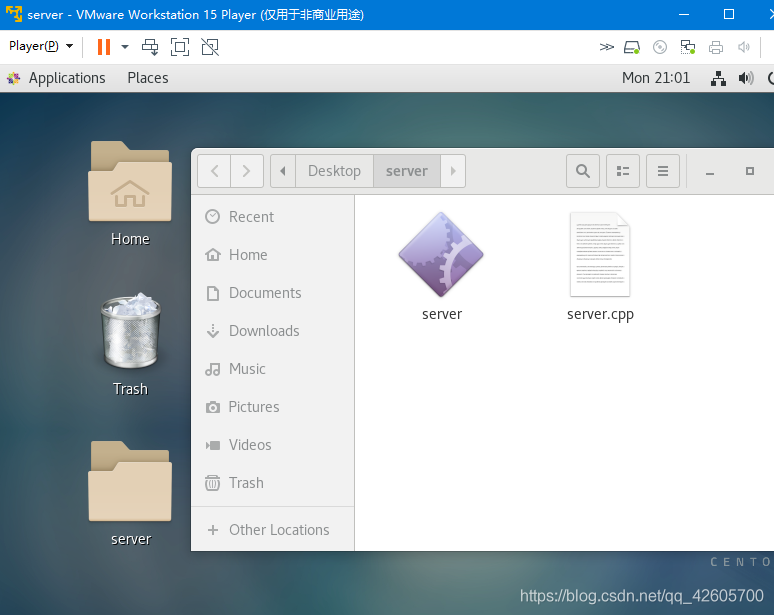Click the left path bar scroll arrow
Screen dimensions: 774x615
click(x=283, y=171)
